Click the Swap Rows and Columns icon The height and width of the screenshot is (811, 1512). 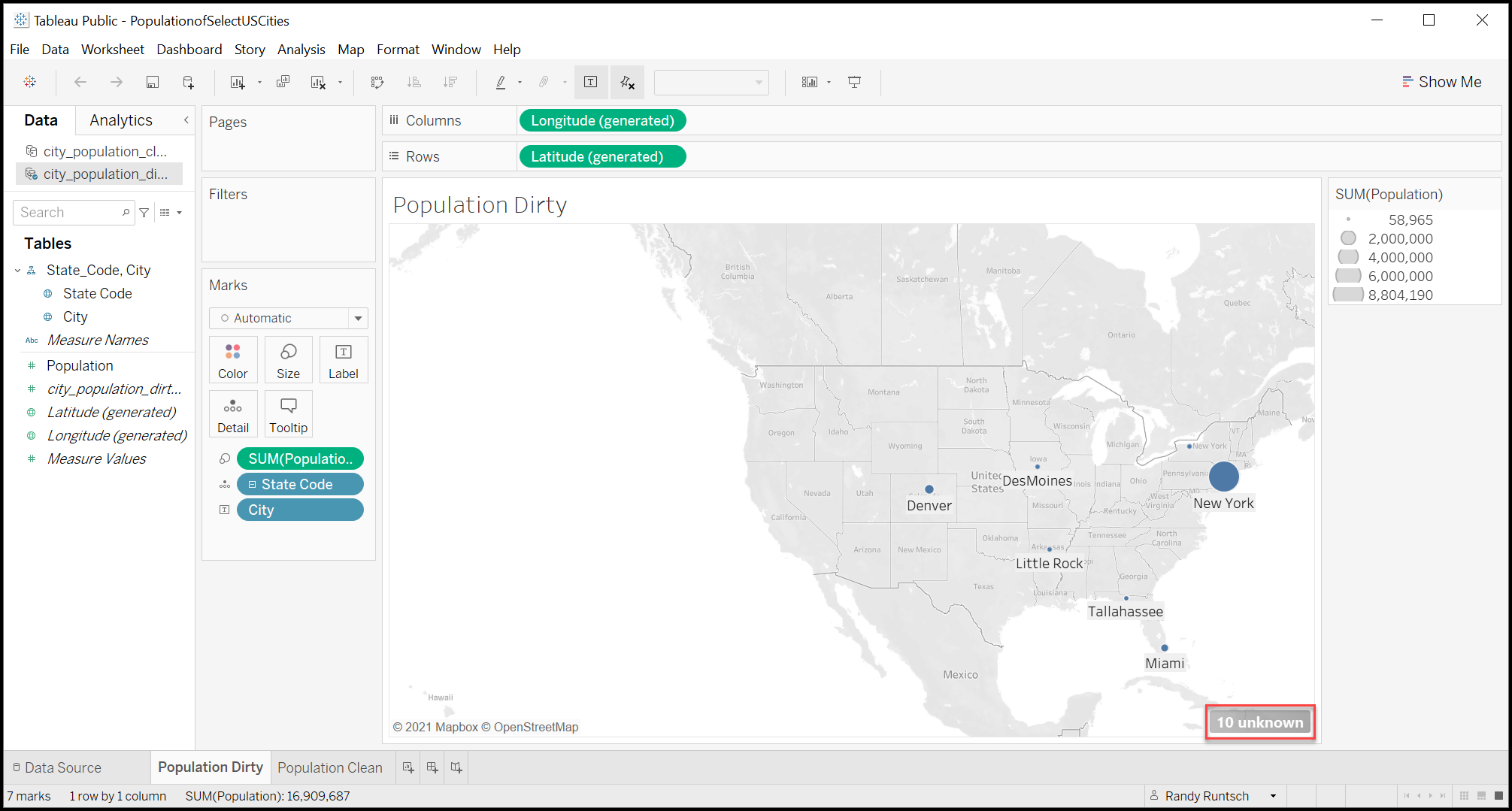[x=377, y=82]
